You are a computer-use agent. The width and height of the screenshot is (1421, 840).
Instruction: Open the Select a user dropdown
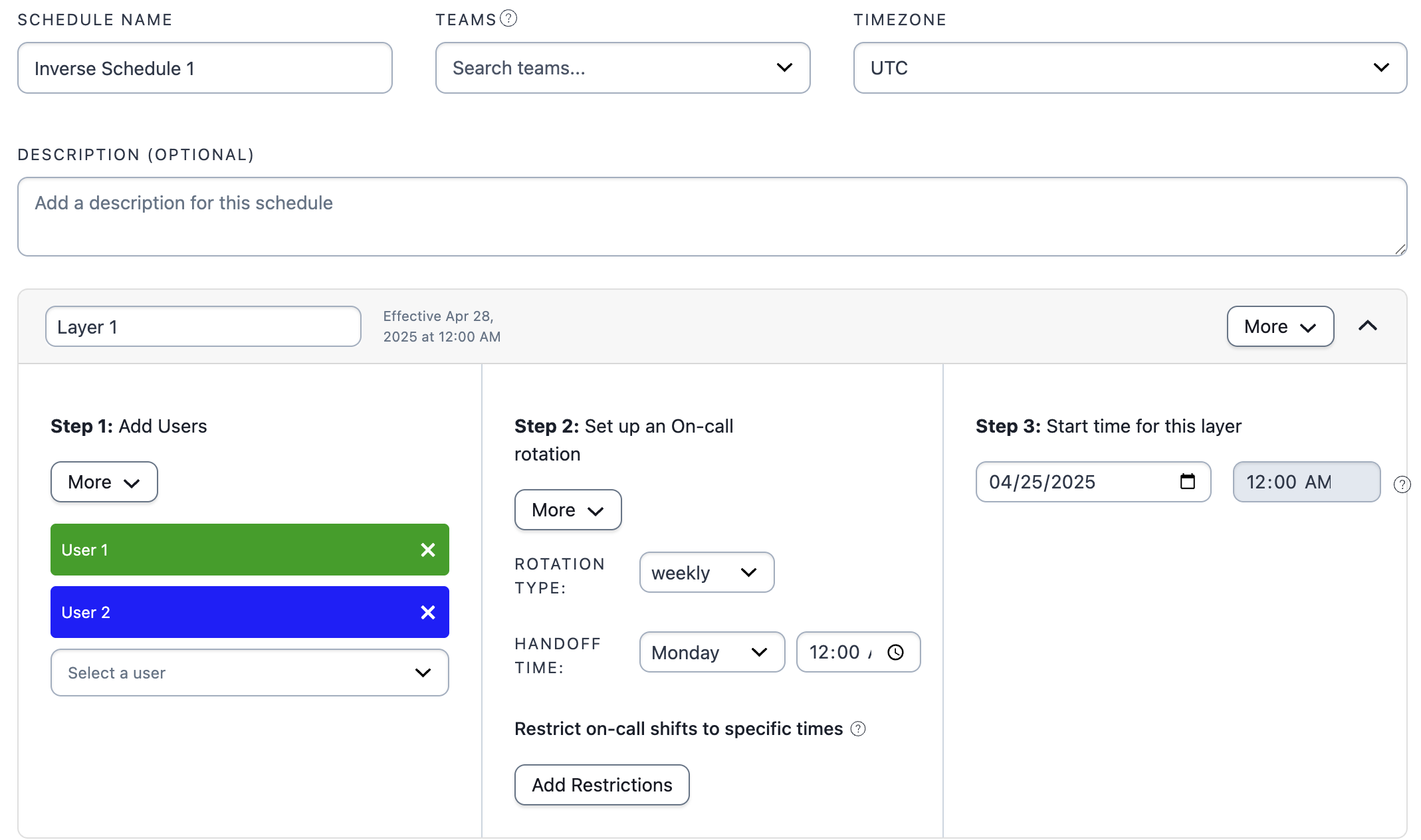coord(249,673)
